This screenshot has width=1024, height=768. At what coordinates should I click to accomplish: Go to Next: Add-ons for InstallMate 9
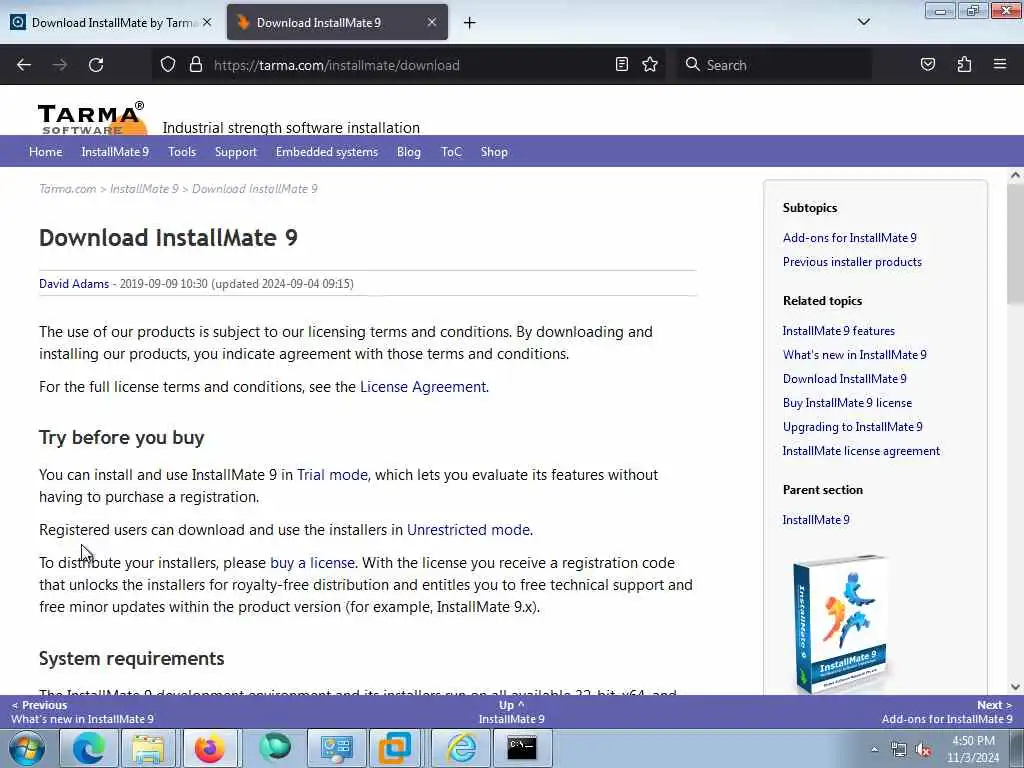pyautogui.click(x=946, y=712)
